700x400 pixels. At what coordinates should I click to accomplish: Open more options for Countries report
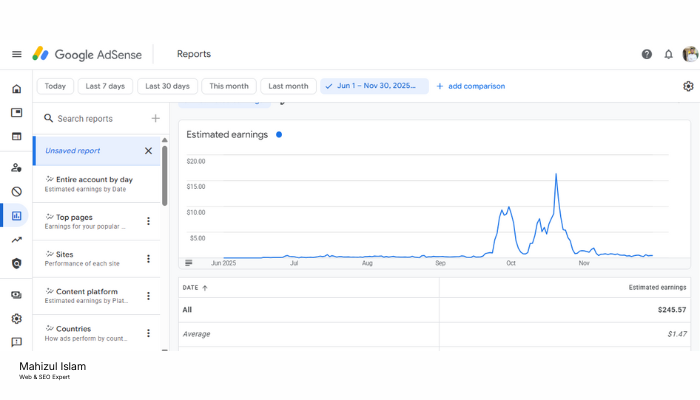[x=148, y=333]
